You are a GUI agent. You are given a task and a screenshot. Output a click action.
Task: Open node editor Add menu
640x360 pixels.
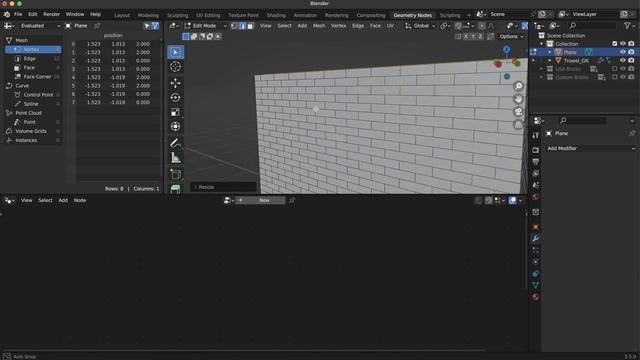coord(63,200)
